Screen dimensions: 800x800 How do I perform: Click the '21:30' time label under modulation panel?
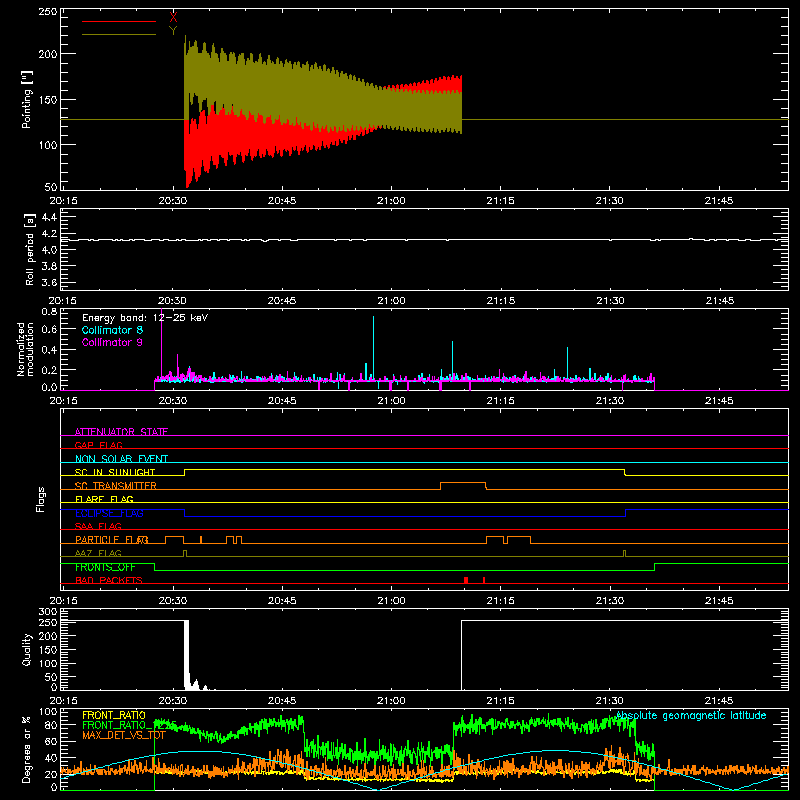(x=610, y=401)
